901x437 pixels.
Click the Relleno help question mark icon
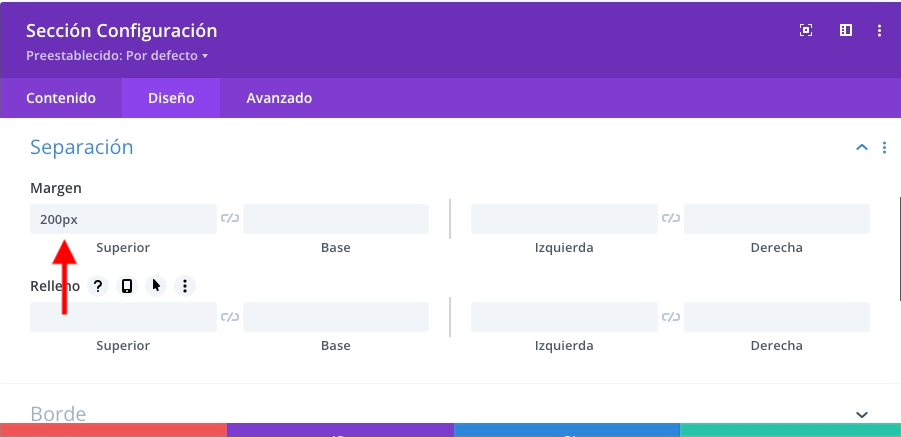98,286
